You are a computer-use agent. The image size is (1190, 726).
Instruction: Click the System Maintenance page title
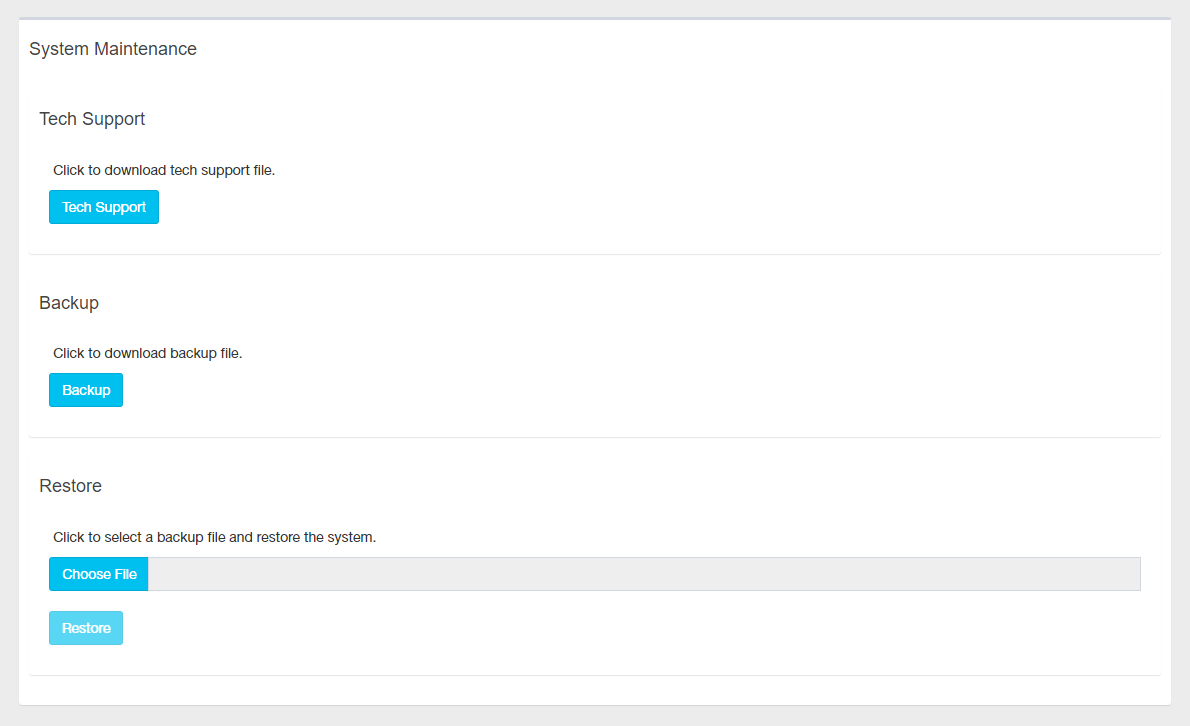113,49
